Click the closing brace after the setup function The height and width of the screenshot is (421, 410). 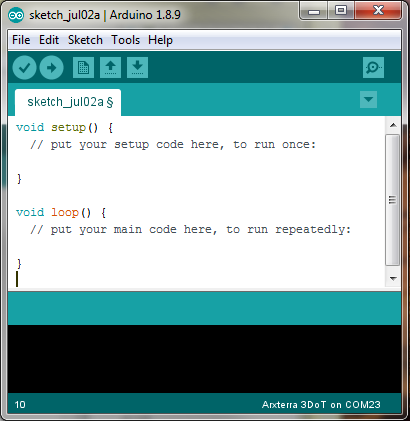click(19, 179)
